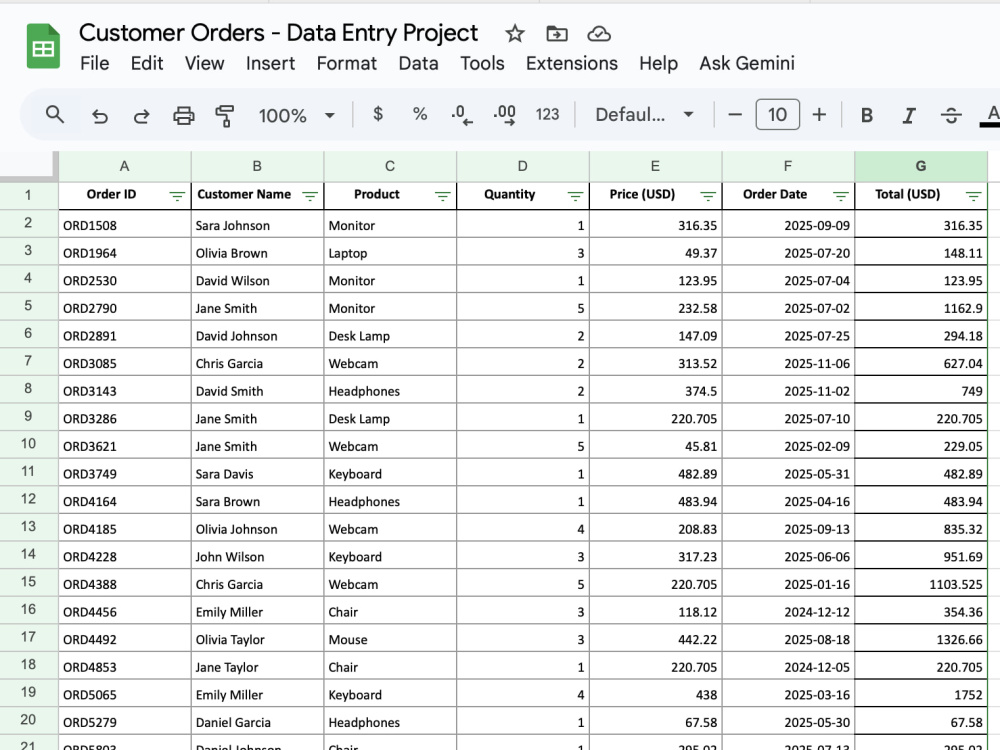Open the View menu
This screenshot has height=750, width=1000.
[x=205, y=63]
